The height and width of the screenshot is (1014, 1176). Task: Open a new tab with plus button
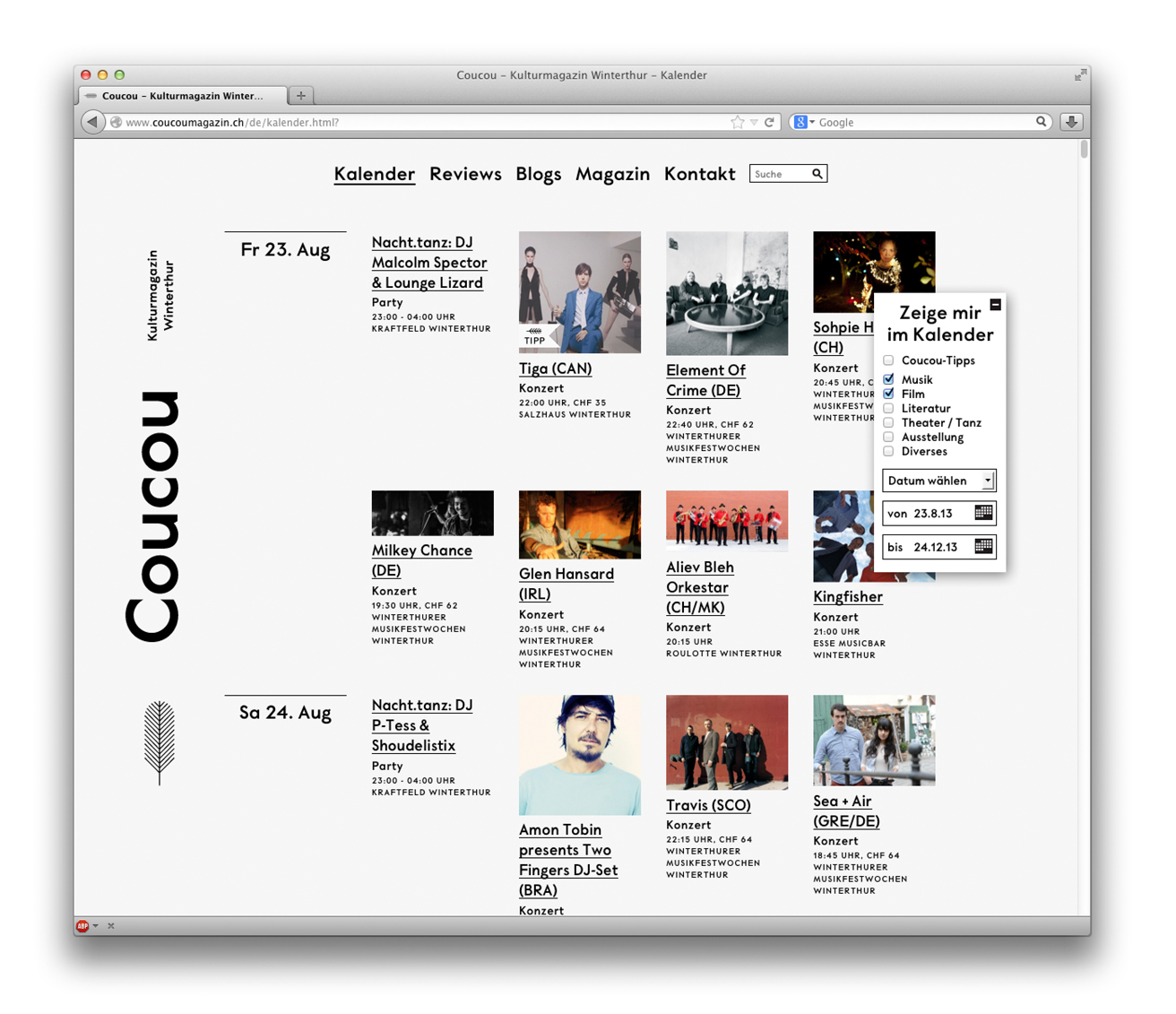(x=301, y=96)
